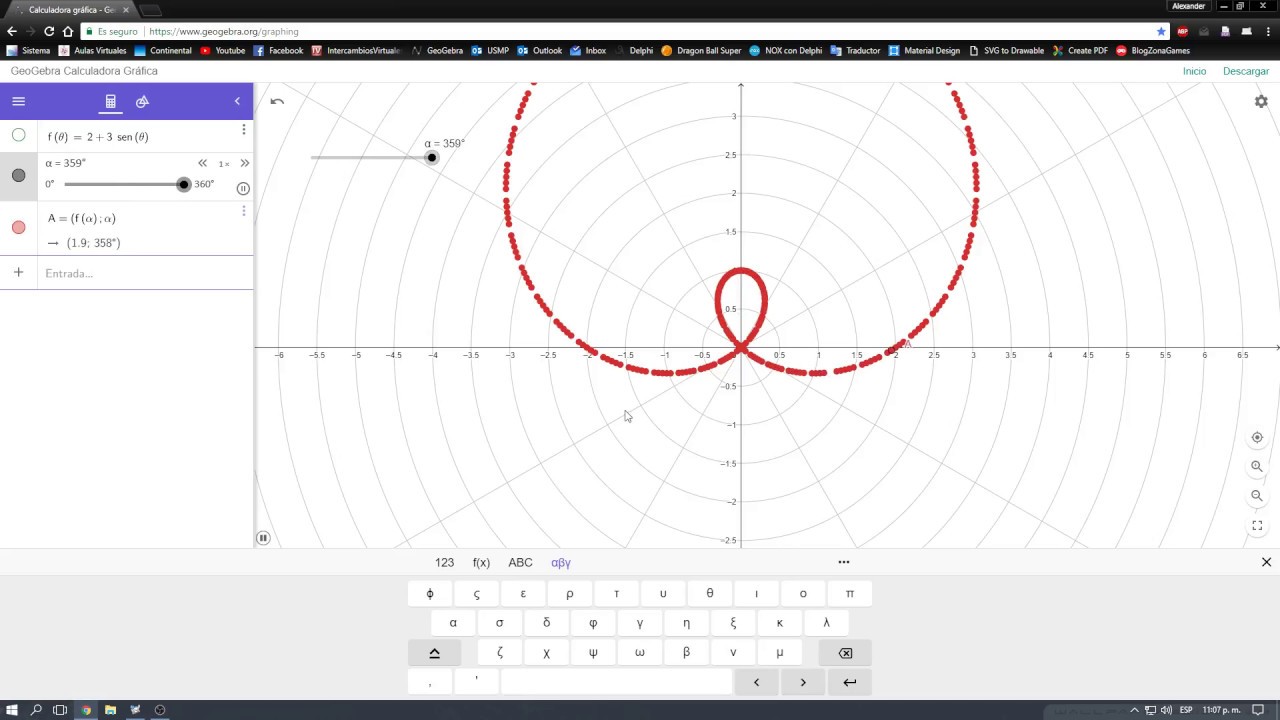Click the browser address bar URL
This screenshot has height=720, width=1280.
point(224,31)
